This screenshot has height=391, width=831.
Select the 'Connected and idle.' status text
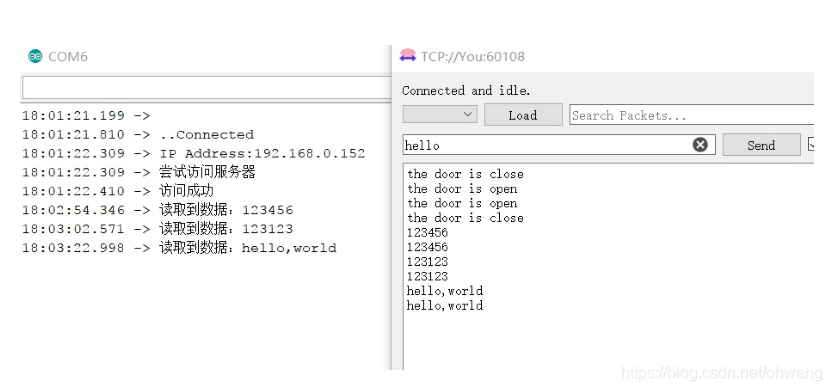pyautogui.click(x=466, y=91)
